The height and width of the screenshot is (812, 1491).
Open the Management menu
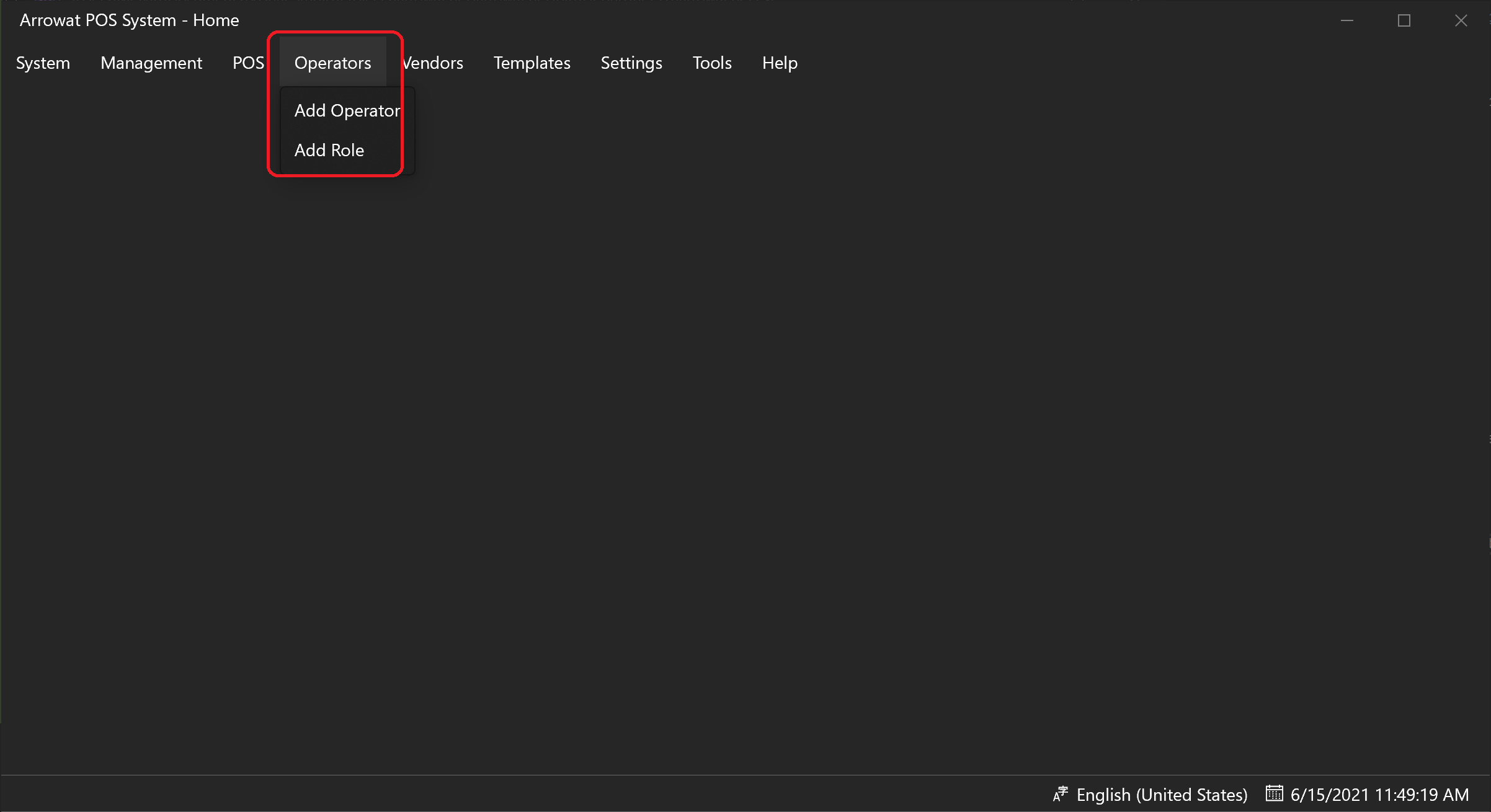pos(151,63)
